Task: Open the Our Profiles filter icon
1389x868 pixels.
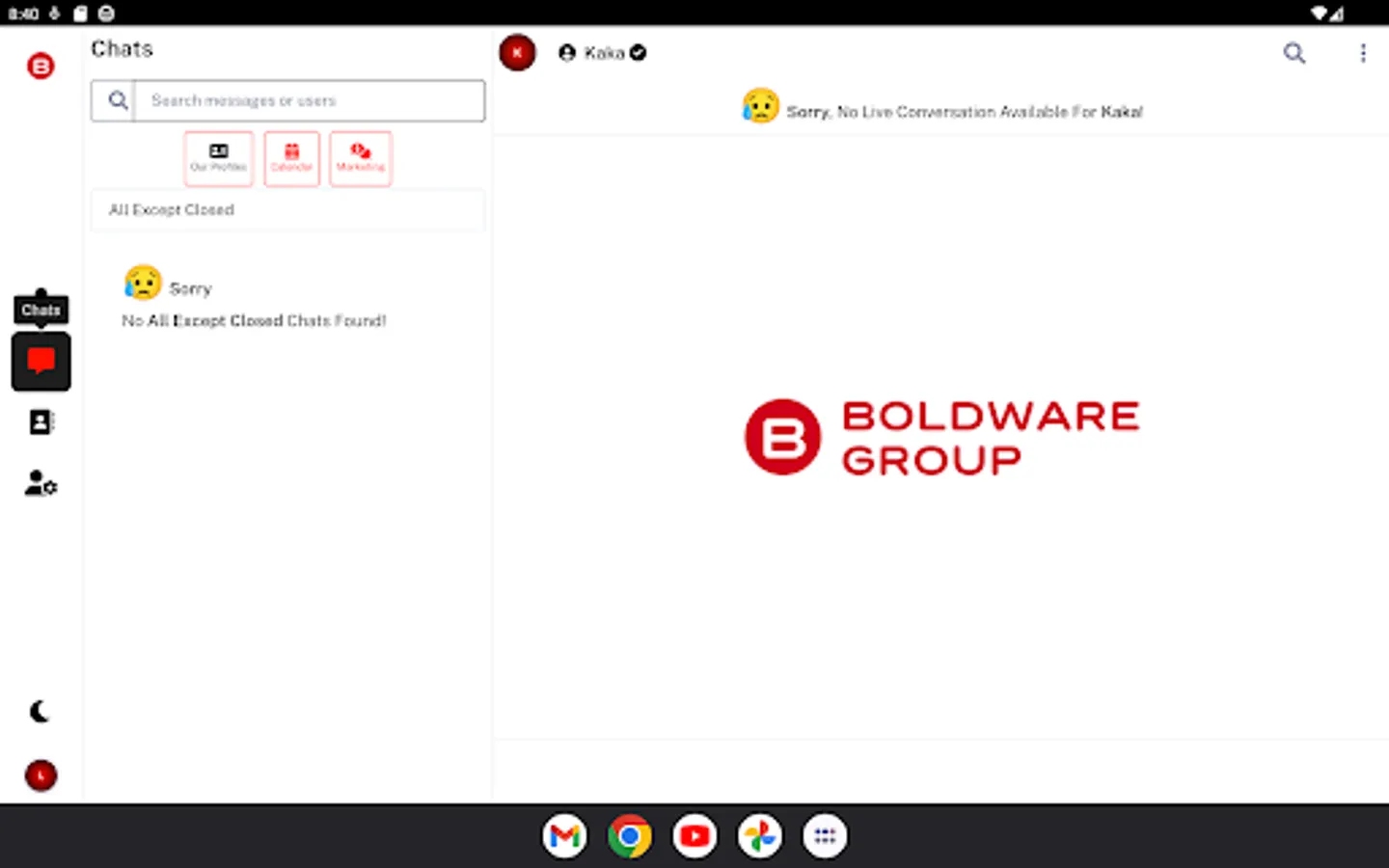Action: click(218, 158)
